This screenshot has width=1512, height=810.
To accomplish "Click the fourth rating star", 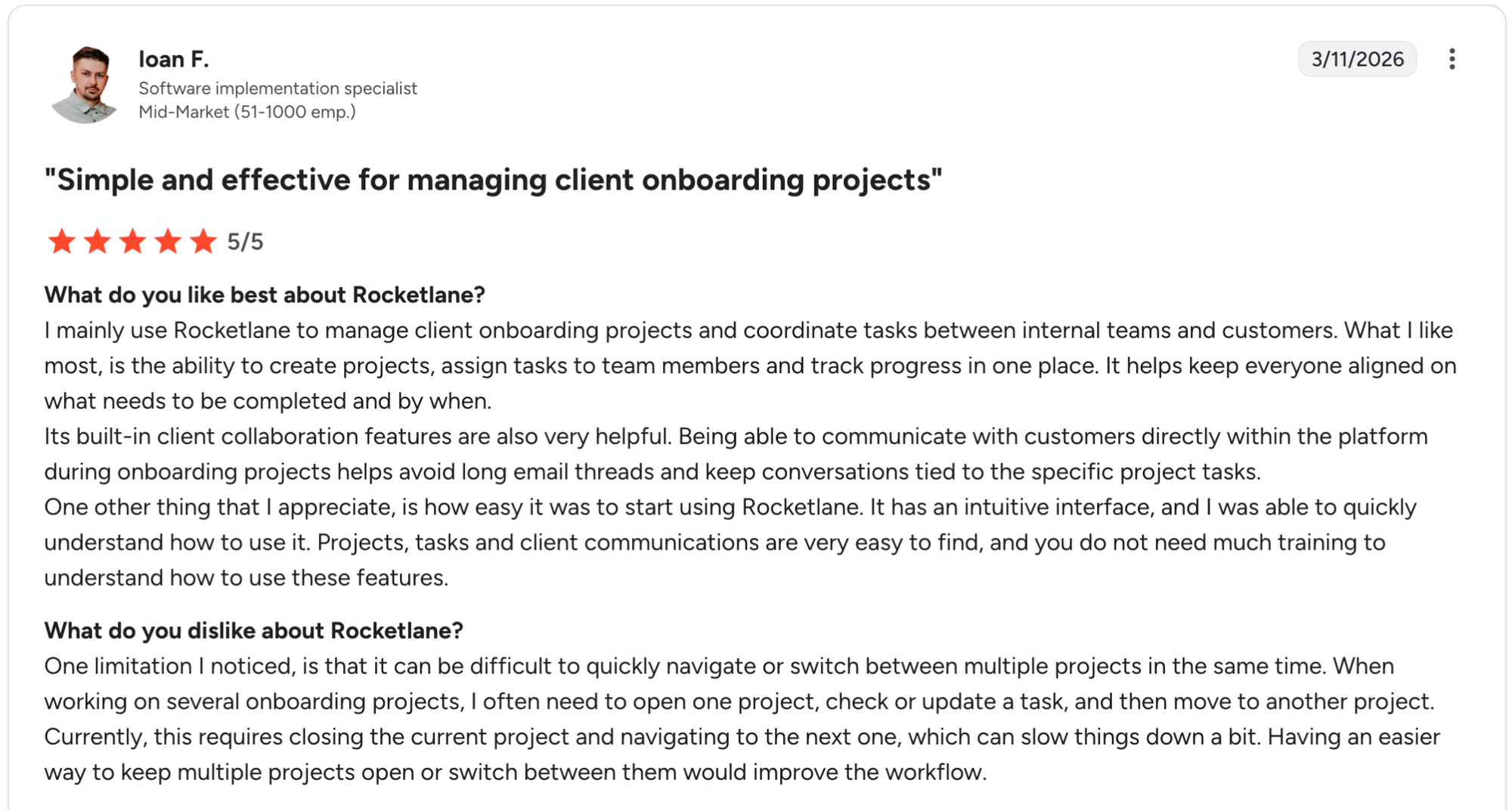I will [x=168, y=242].
